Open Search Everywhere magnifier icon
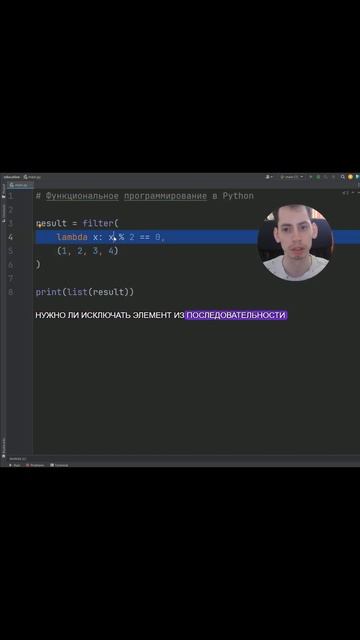This screenshot has width=360, height=640. tap(342, 177)
